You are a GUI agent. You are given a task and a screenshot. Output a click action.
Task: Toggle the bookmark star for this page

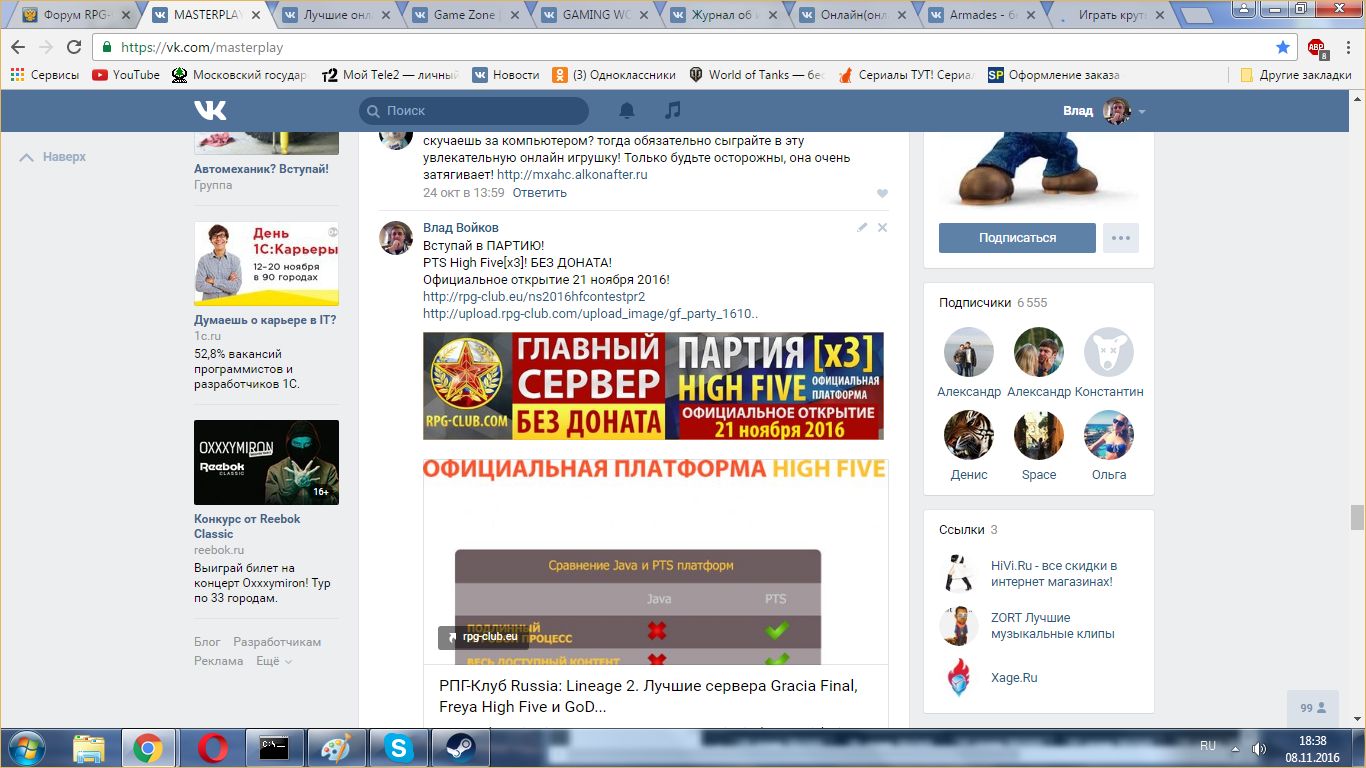1283,47
